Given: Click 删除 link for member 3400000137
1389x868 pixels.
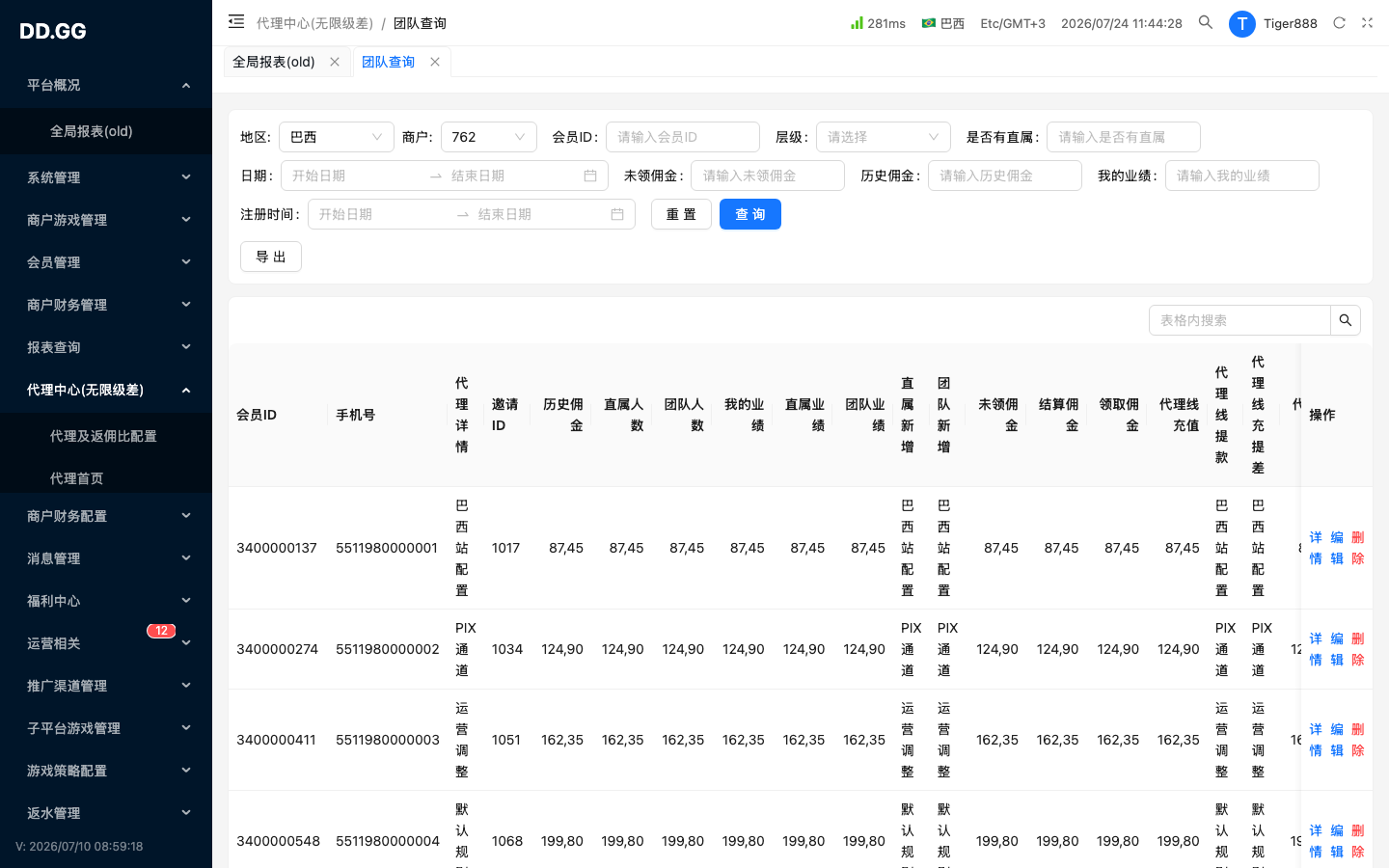Looking at the screenshot, I should coord(1358,548).
